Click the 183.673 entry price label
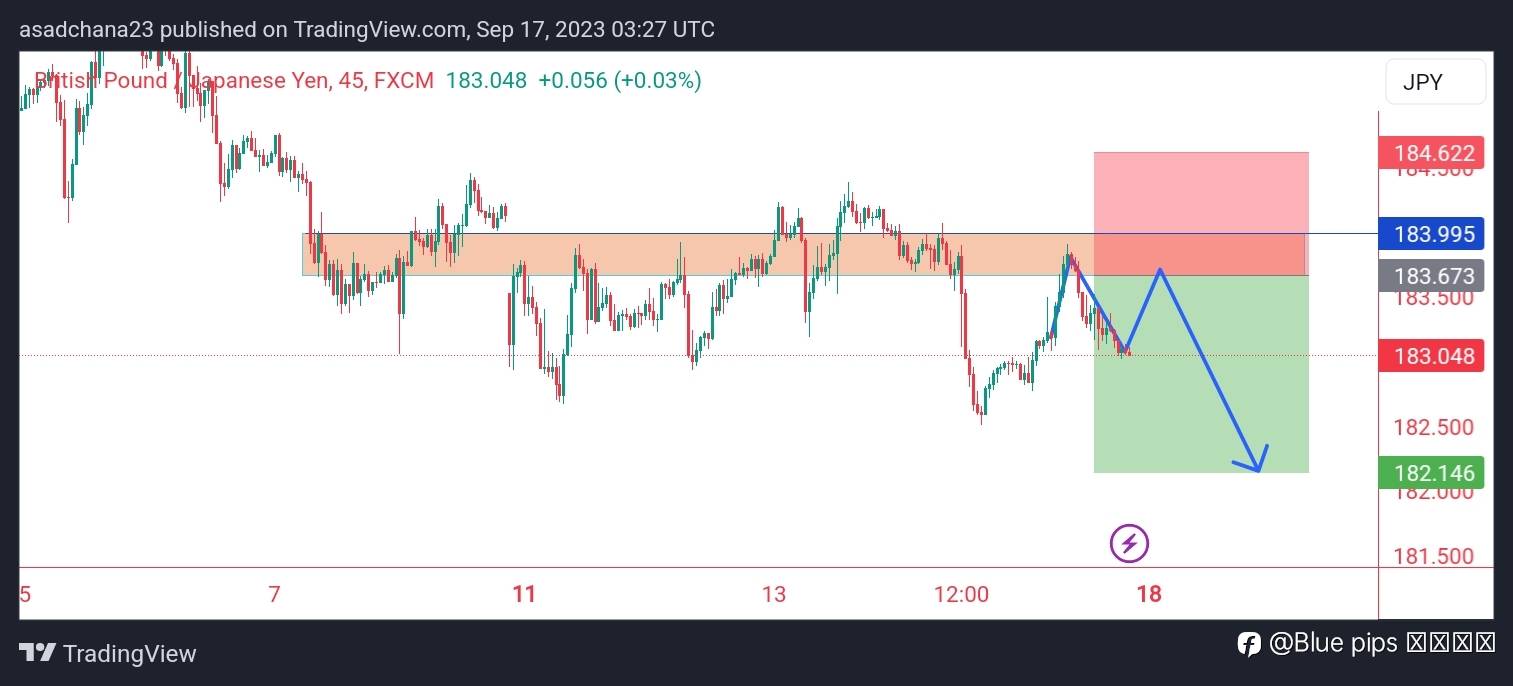 pyautogui.click(x=1431, y=276)
